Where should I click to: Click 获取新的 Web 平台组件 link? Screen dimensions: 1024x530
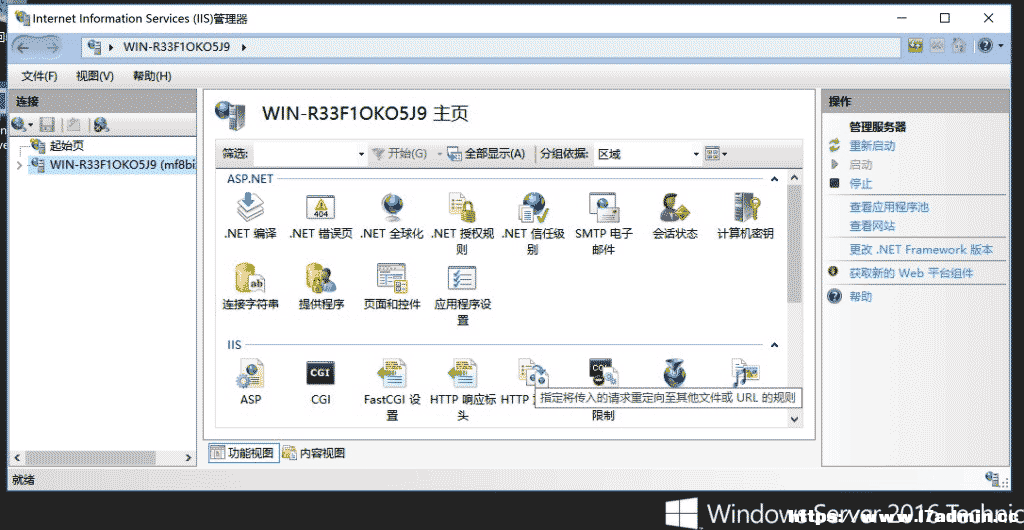911,273
